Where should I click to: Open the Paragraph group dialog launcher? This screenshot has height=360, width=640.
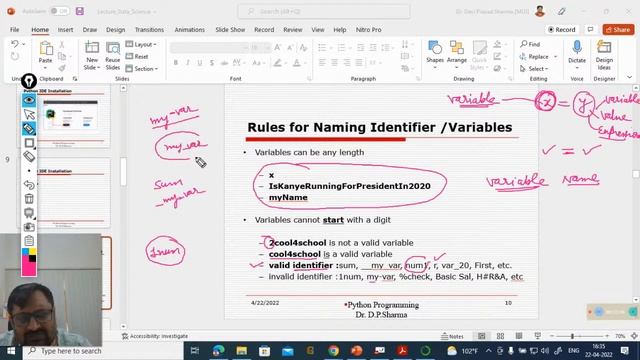[418, 78]
